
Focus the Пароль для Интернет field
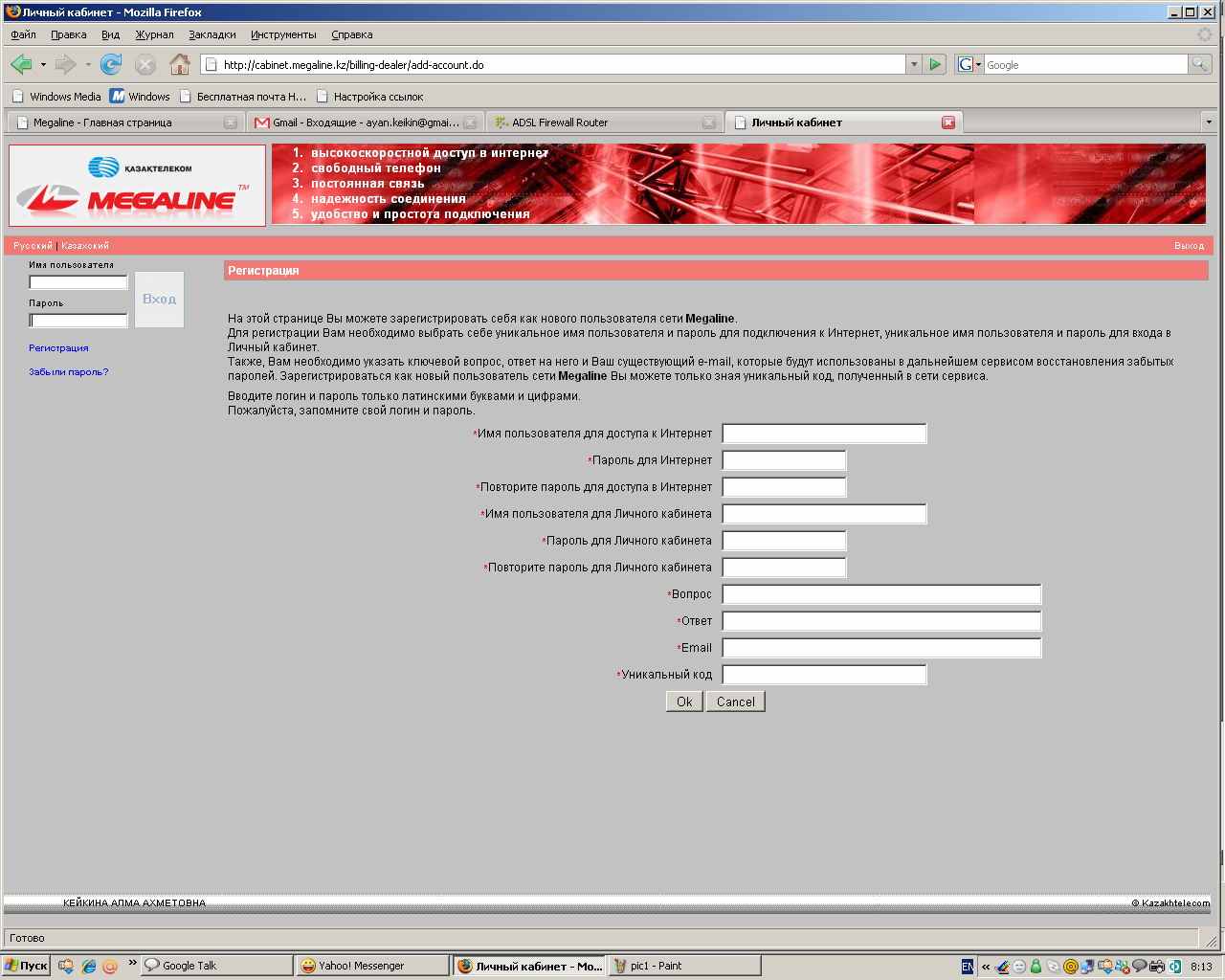tap(784, 460)
